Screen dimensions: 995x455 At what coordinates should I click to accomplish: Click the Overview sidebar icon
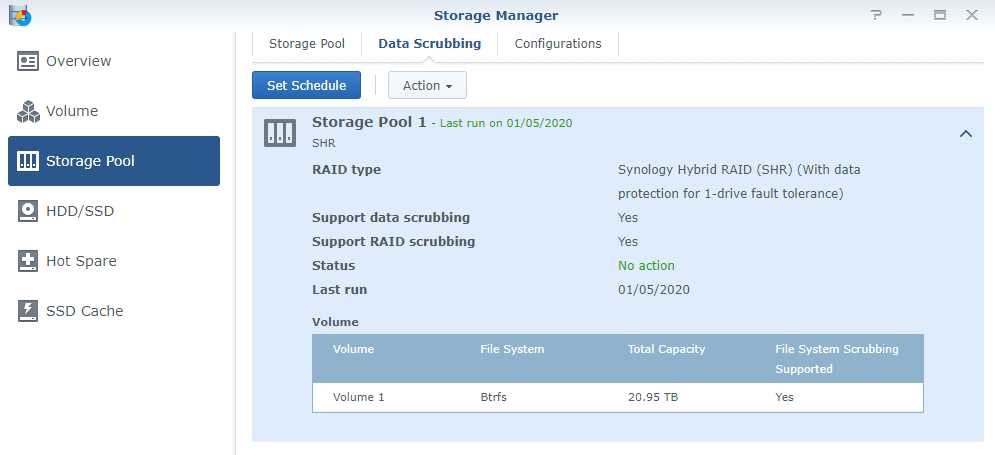click(x=28, y=62)
